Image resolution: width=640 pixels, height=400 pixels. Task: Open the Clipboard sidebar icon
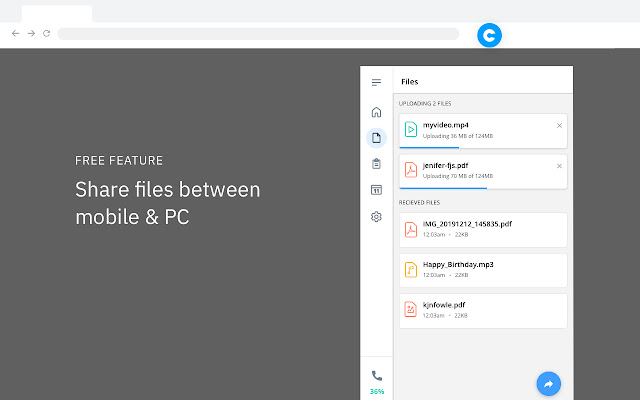coord(376,164)
